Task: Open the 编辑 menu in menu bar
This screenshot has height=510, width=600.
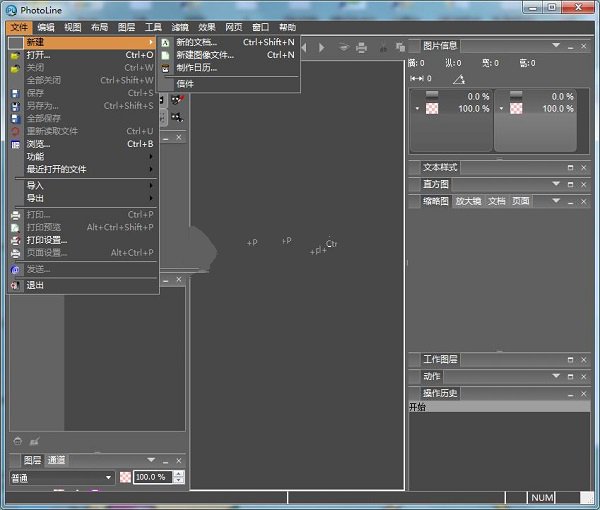Action: pyautogui.click(x=46, y=28)
